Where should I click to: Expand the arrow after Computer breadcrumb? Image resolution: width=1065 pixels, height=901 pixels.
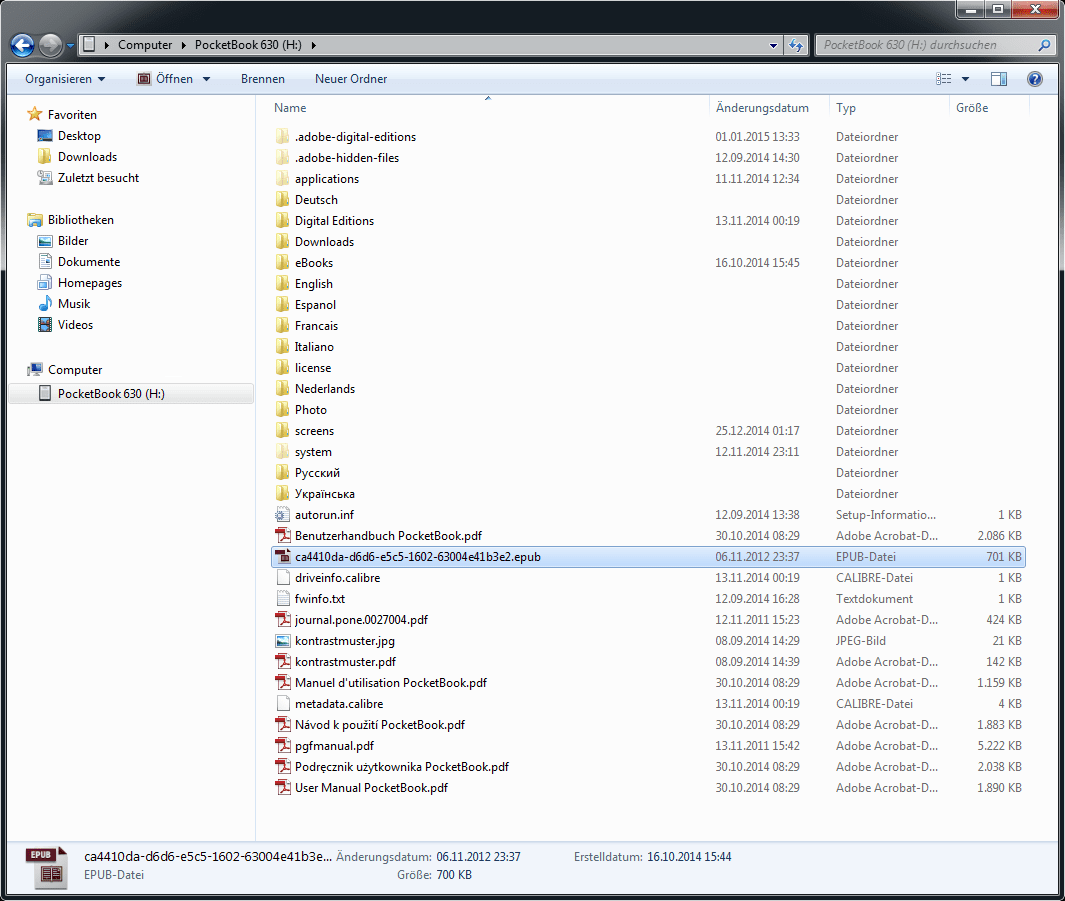click(183, 45)
